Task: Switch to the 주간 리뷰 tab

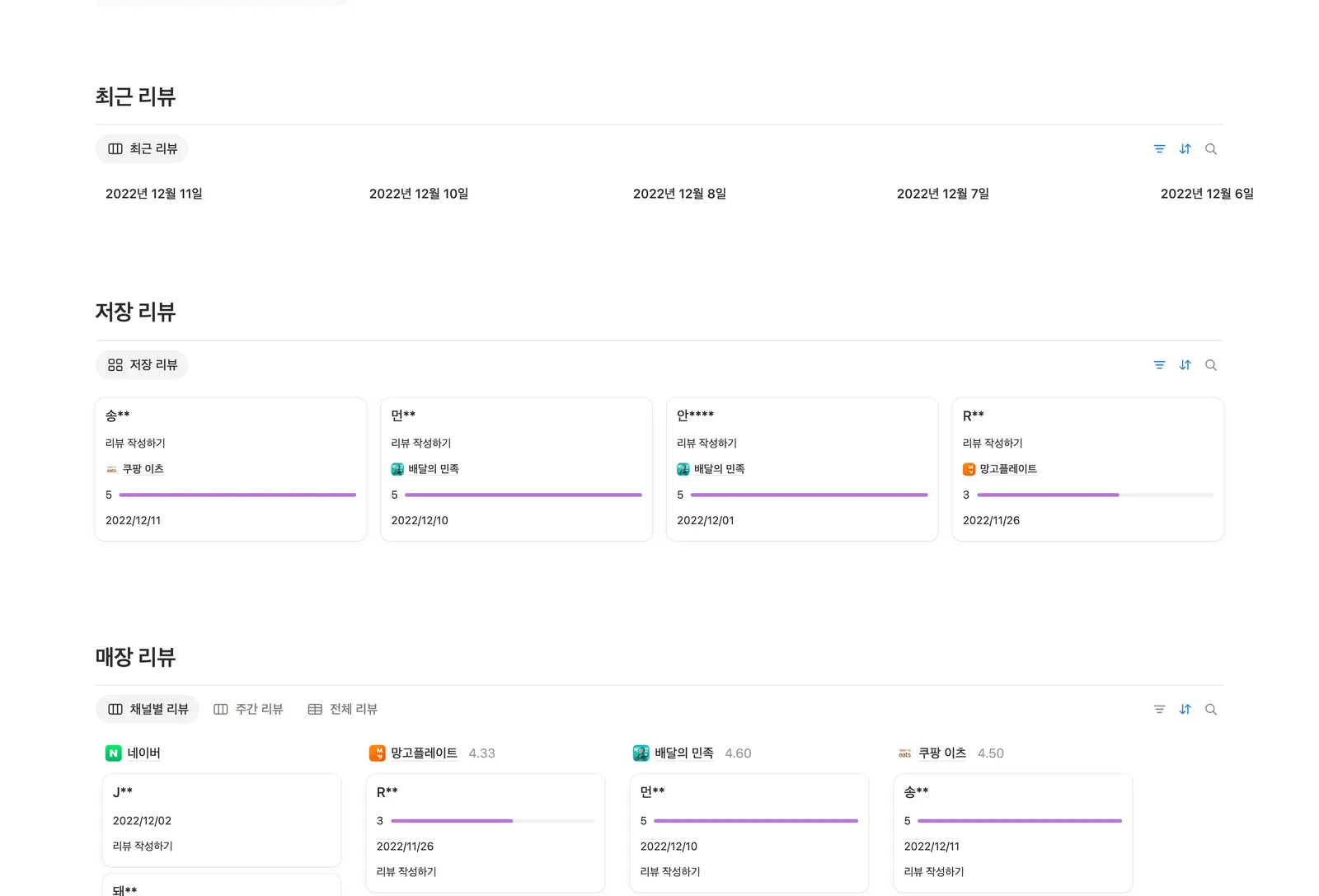Action: click(x=248, y=710)
